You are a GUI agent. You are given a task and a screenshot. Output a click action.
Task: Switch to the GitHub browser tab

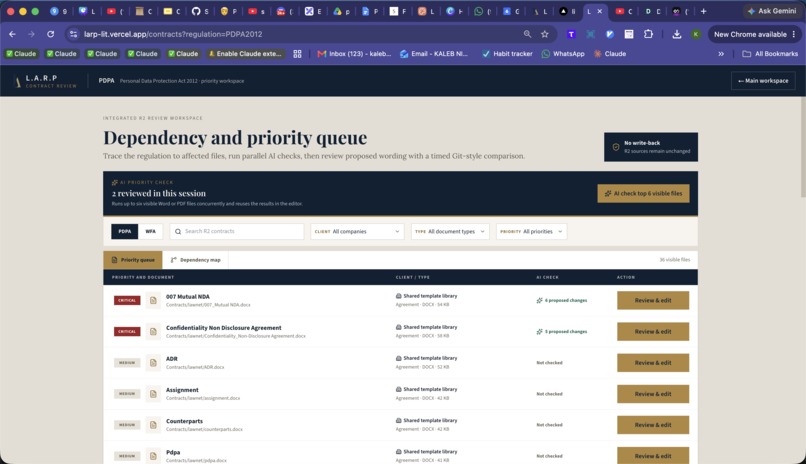pos(200,11)
